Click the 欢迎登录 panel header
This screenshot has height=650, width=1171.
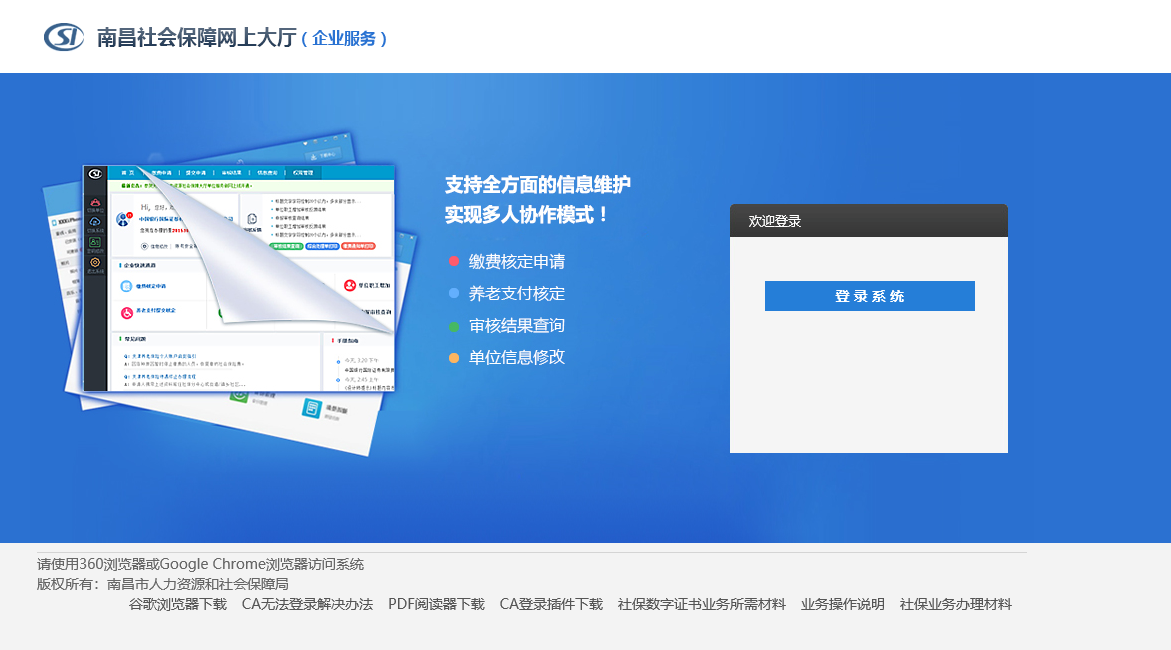(869, 220)
